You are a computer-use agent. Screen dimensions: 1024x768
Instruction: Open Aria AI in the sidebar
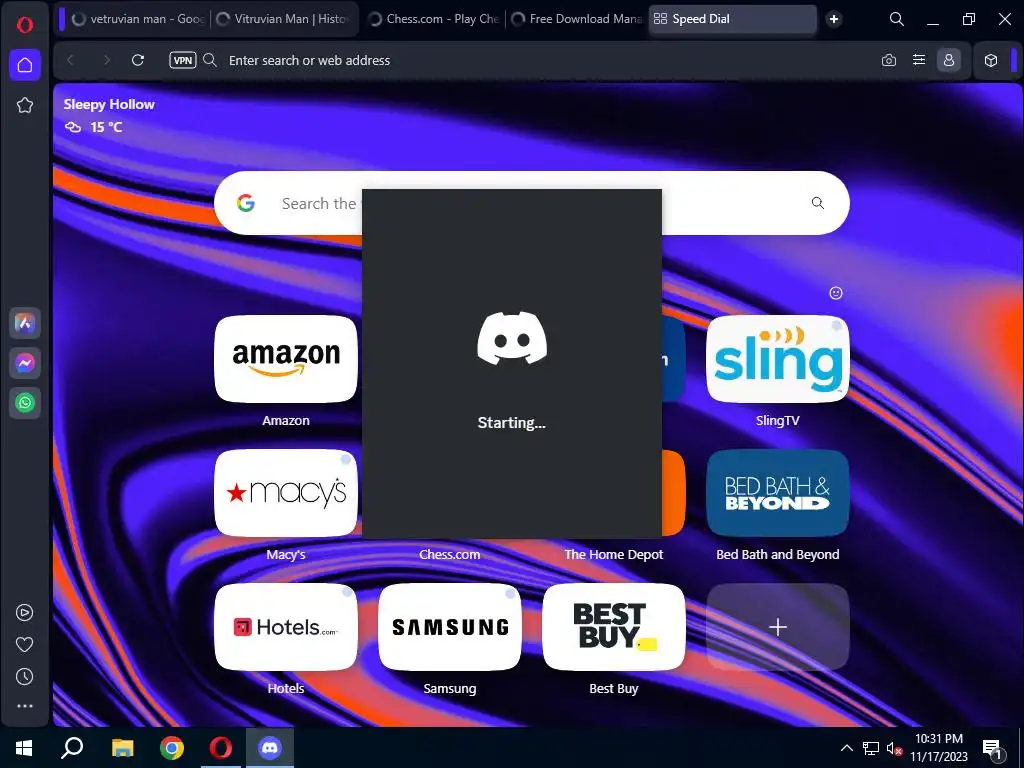(25, 323)
